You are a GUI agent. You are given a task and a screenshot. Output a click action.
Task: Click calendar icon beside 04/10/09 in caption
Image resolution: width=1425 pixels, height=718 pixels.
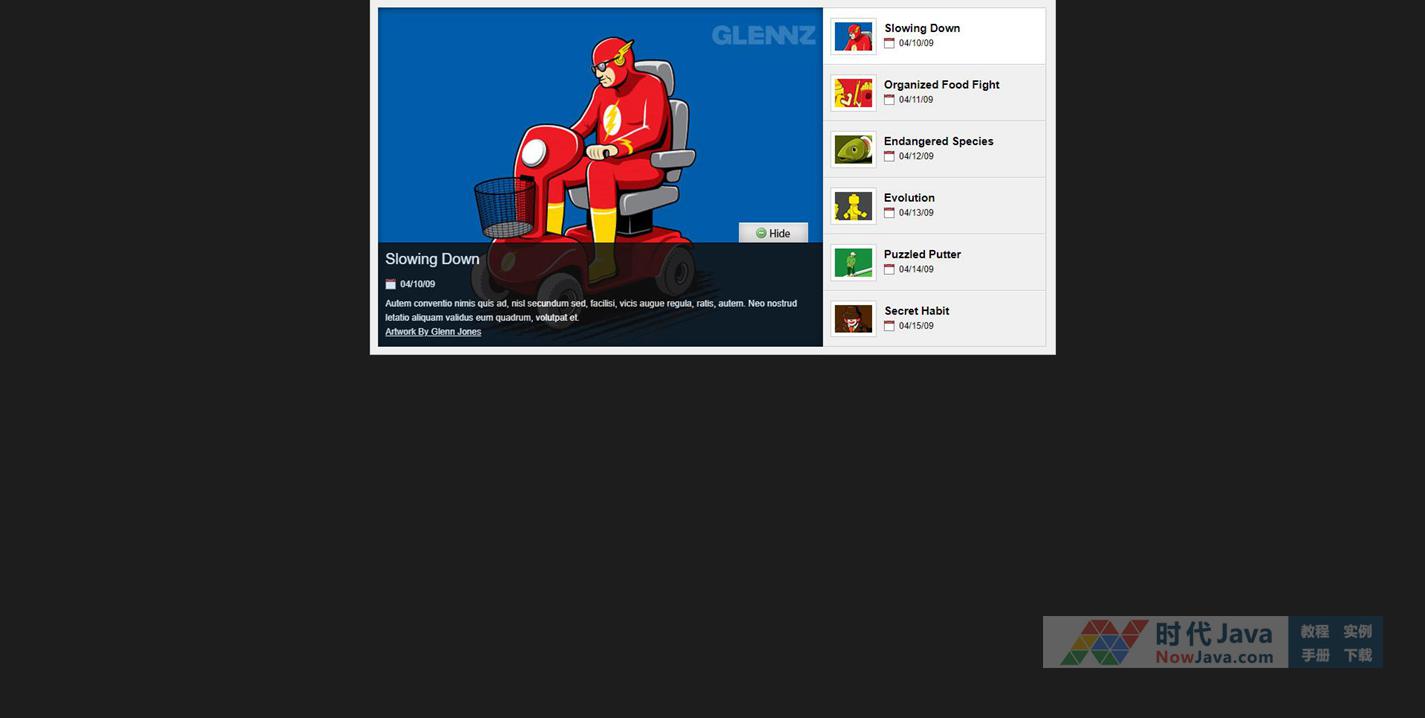[x=390, y=284]
